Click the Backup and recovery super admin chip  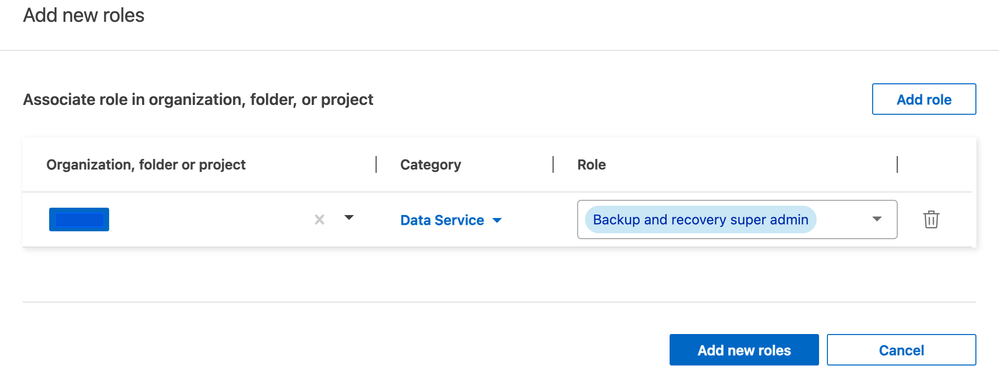coord(700,220)
